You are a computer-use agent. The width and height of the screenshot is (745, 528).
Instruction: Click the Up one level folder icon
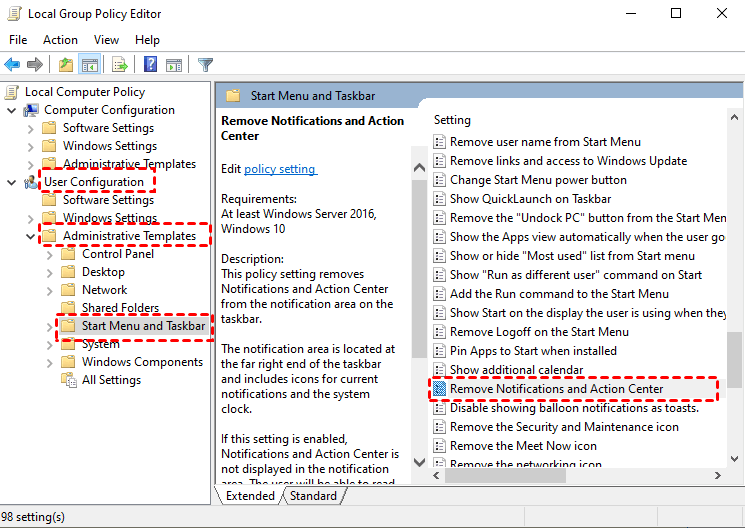[x=66, y=64]
